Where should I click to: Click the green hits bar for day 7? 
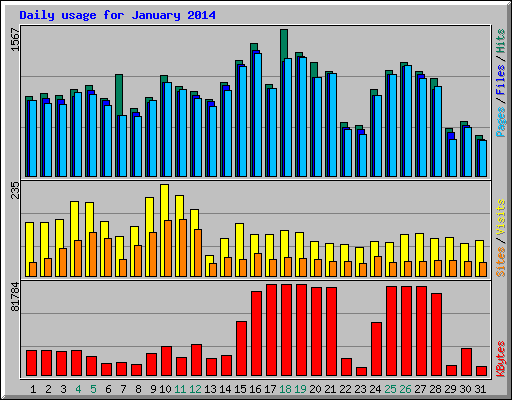tap(119, 95)
